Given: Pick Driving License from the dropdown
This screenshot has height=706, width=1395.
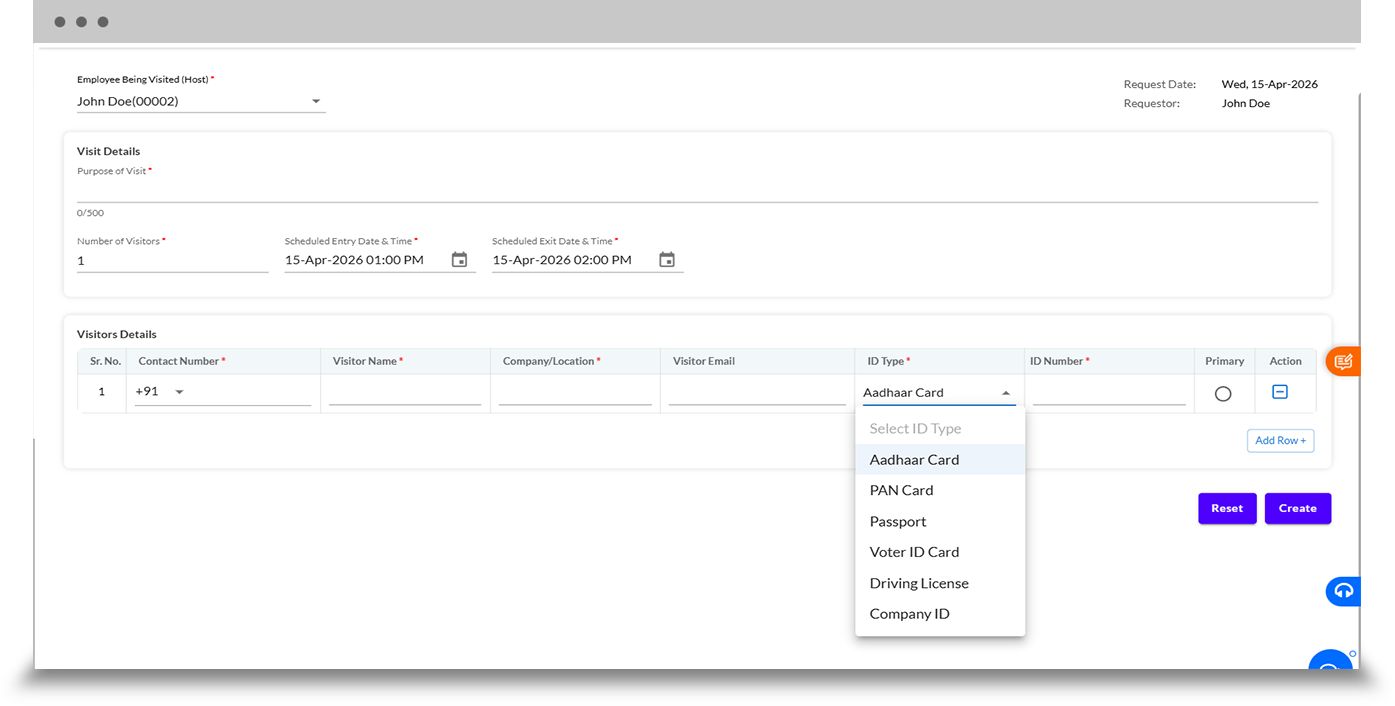Looking at the screenshot, I should (919, 583).
